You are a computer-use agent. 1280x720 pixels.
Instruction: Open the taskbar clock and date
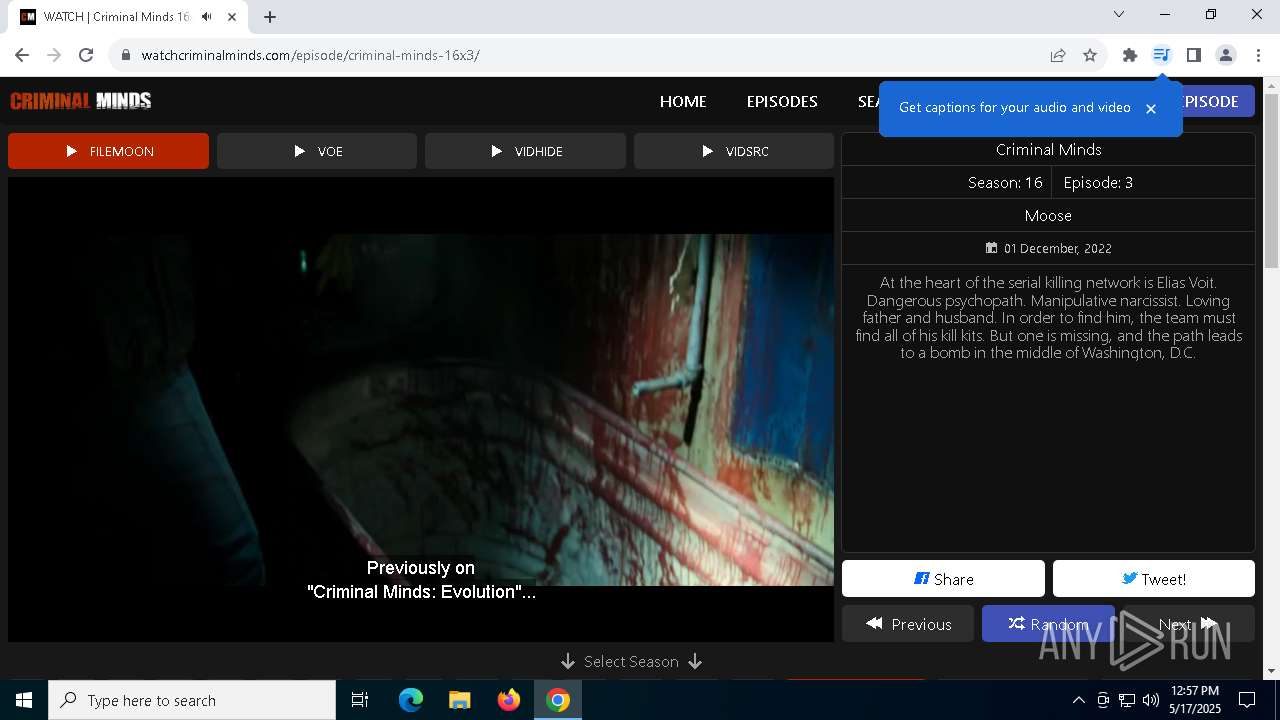tap(1195, 700)
